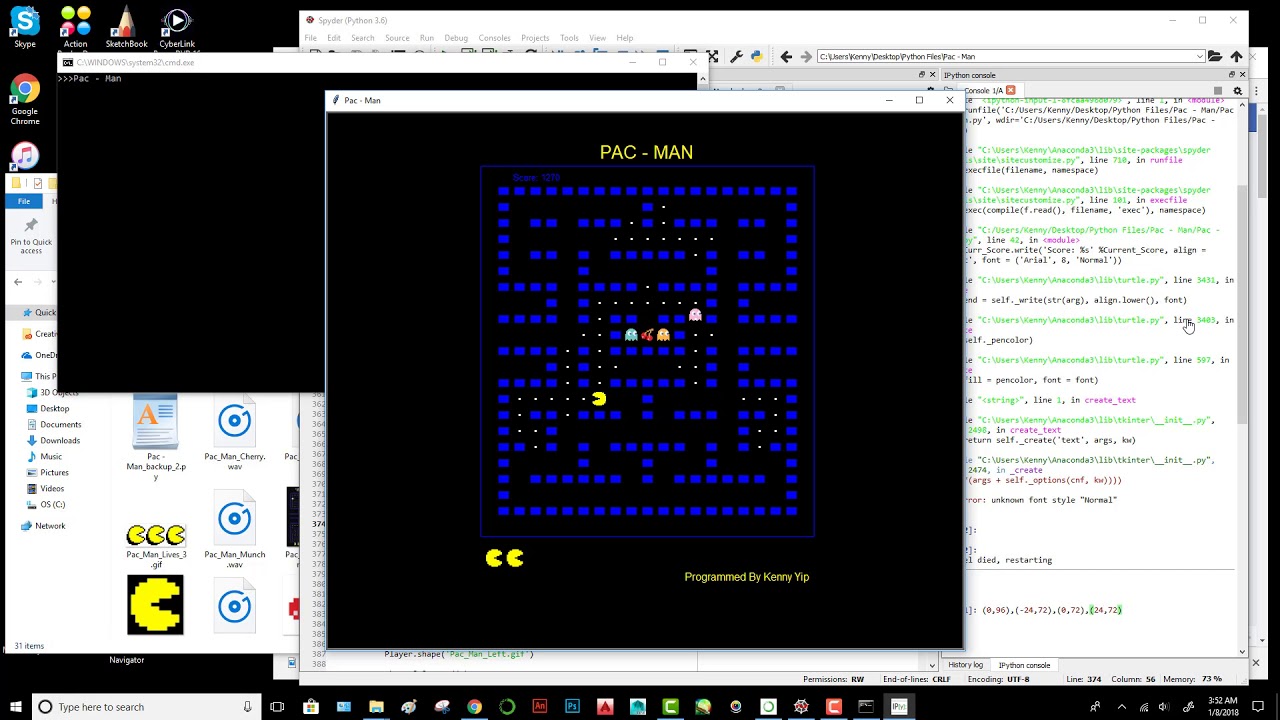Open Spyder Tools menu
The image size is (1280, 720).
pyautogui.click(x=569, y=38)
